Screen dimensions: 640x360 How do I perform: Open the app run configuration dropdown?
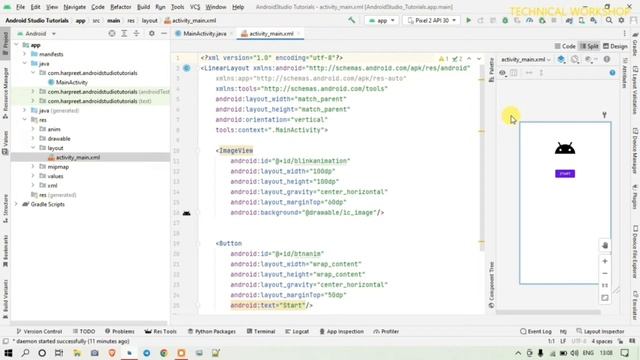(382, 20)
